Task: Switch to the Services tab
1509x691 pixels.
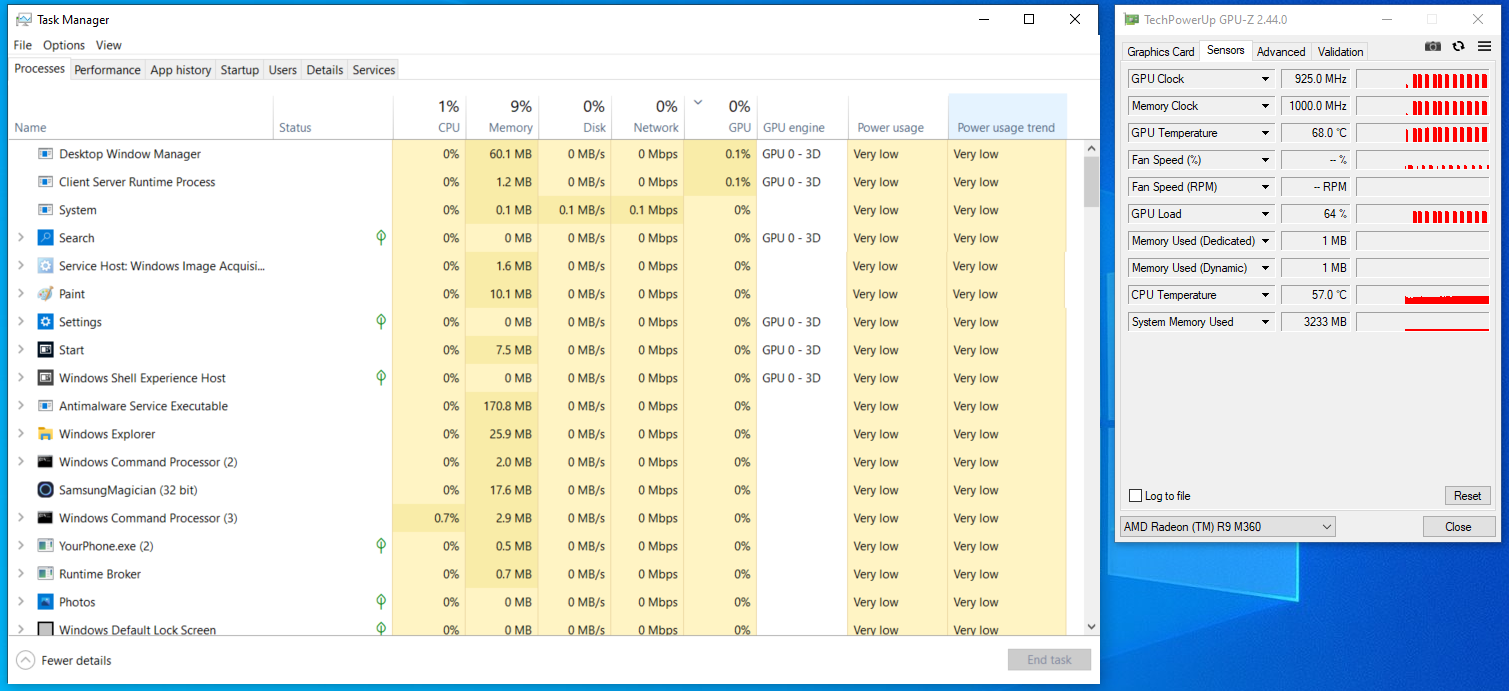Action: coord(374,70)
